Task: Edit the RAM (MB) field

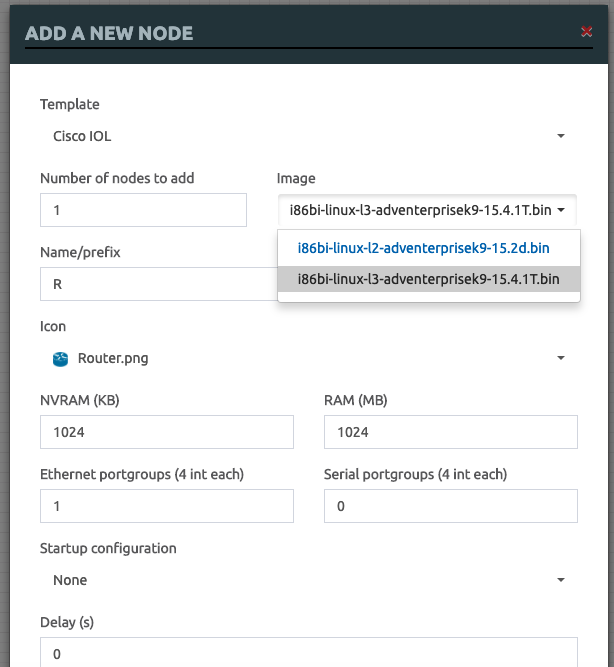Action: coord(451,432)
